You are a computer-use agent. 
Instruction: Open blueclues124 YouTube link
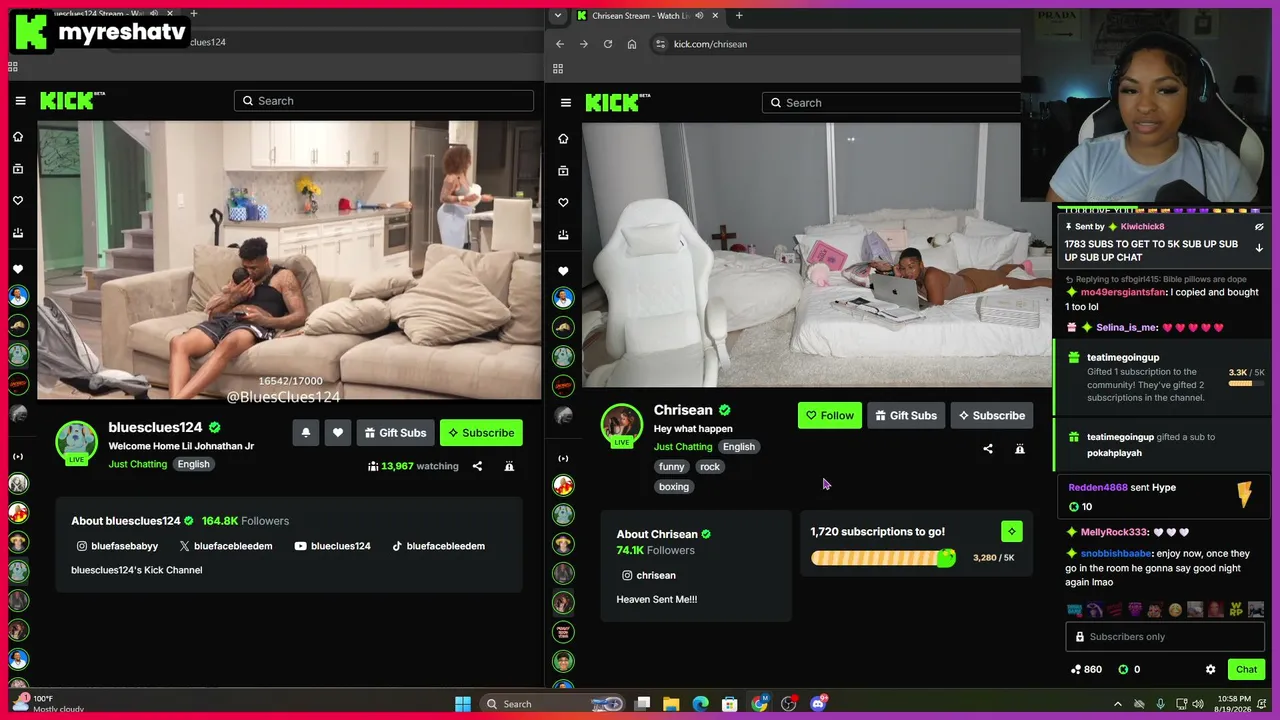tap(333, 546)
